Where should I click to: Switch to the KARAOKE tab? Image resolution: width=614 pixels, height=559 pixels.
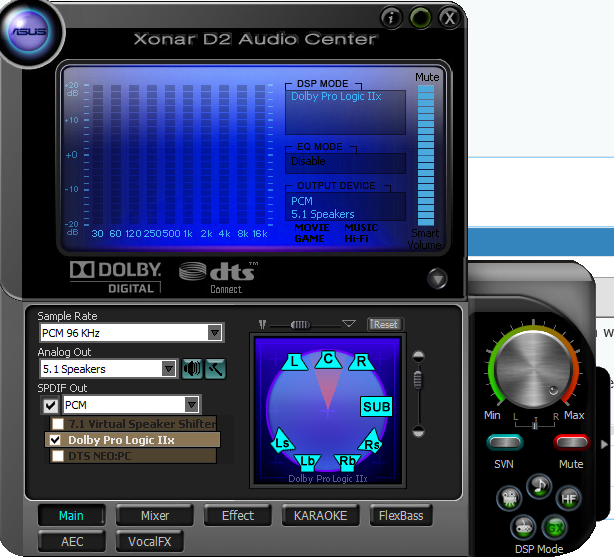pos(321,516)
